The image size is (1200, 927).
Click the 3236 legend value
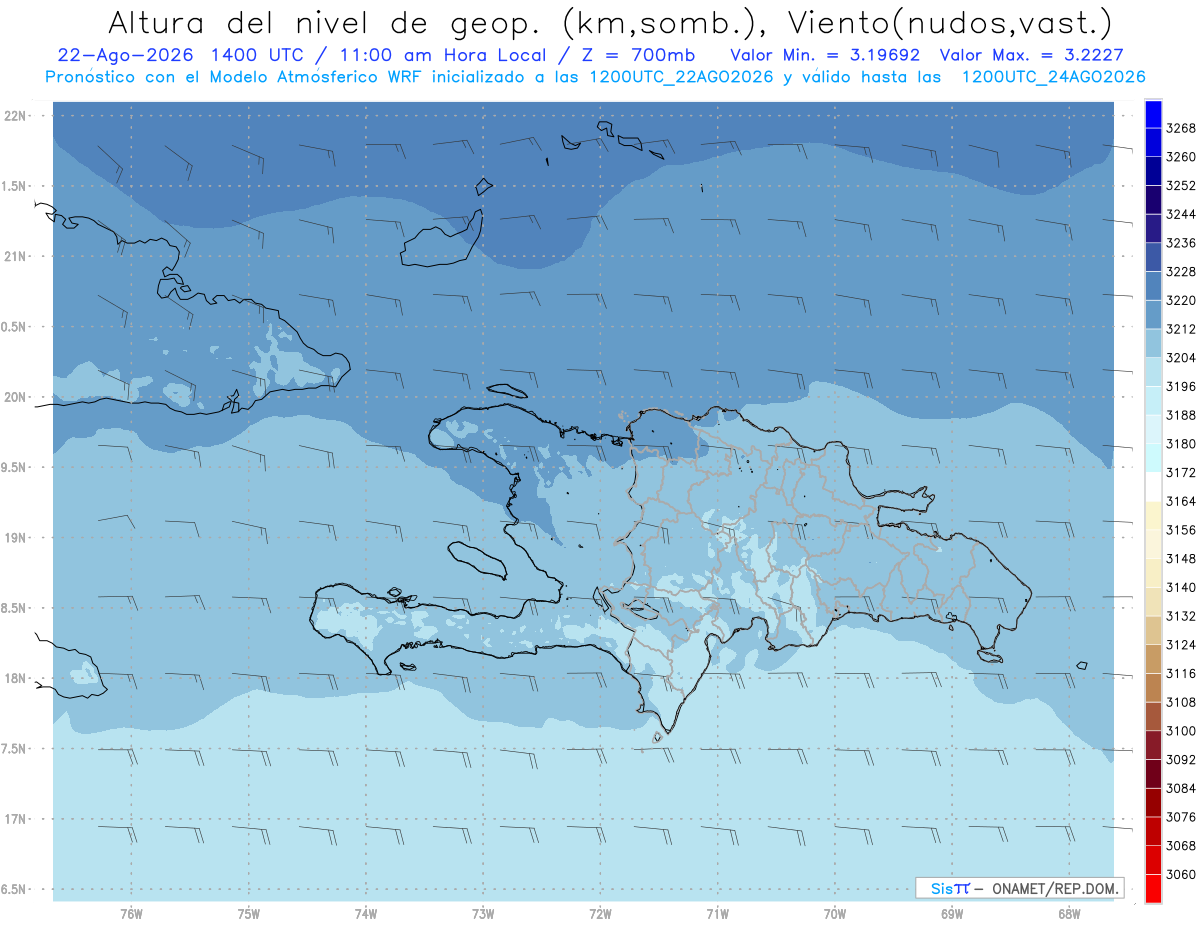click(1181, 243)
